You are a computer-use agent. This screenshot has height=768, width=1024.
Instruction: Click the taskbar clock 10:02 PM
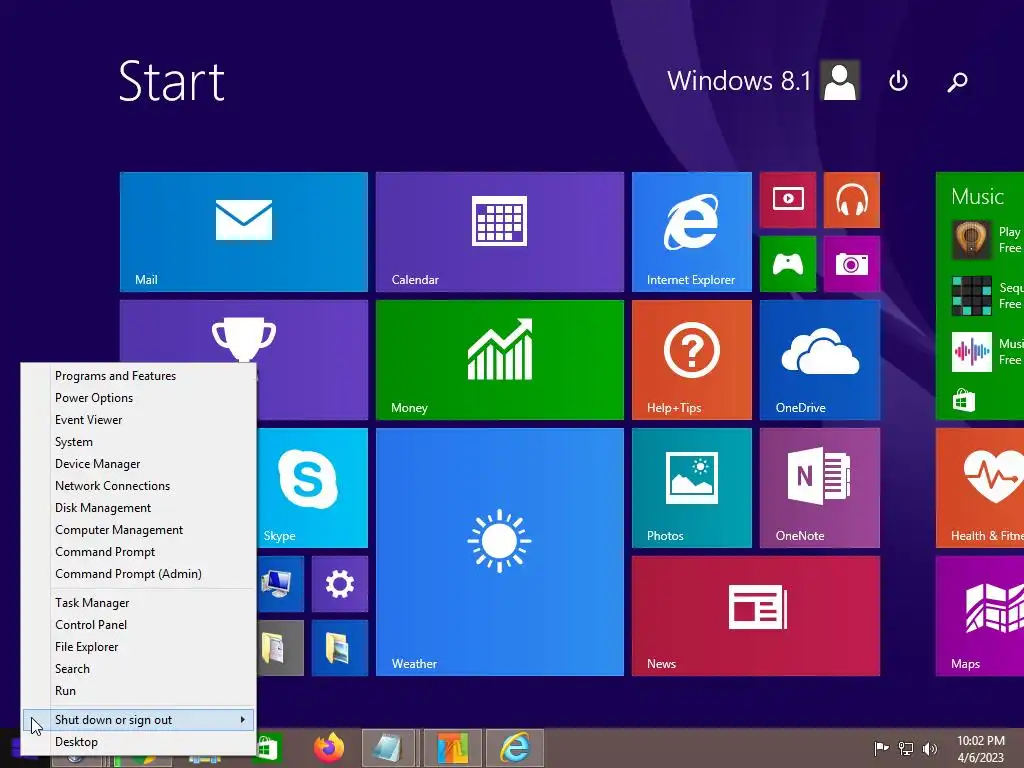[x=980, y=749]
